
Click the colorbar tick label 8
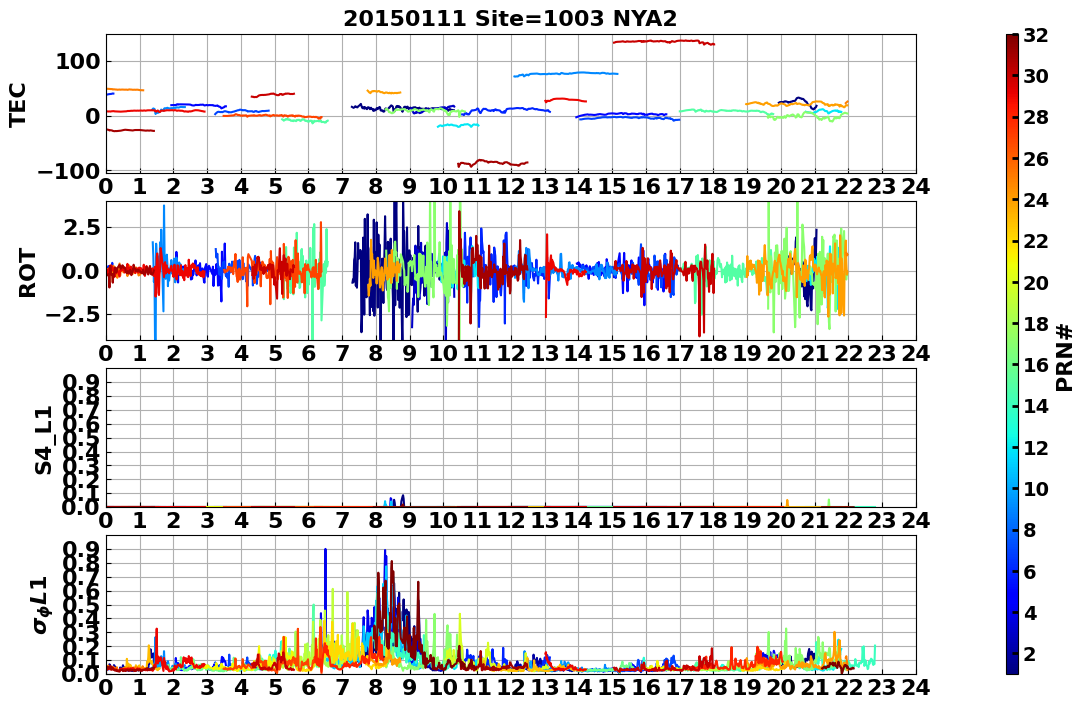pos(1029,531)
